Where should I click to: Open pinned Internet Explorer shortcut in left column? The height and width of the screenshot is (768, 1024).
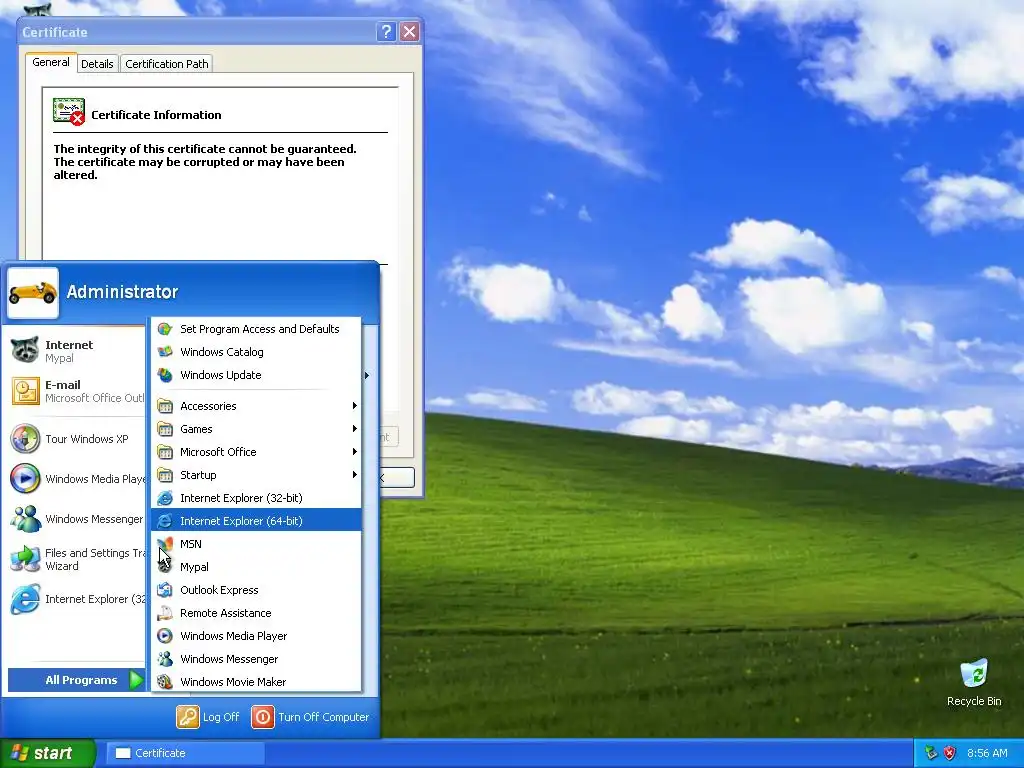click(x=76, y=599)
